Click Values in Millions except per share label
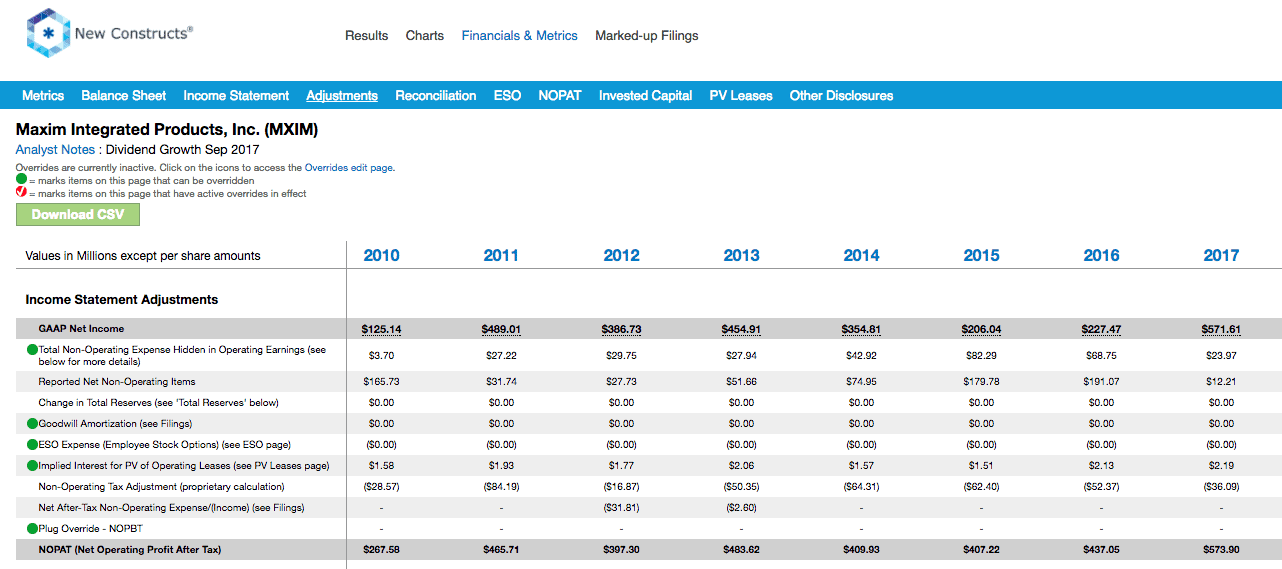The width and height of the screenshot is (1282, 569). pyautogui.click(x=143, y=256)
